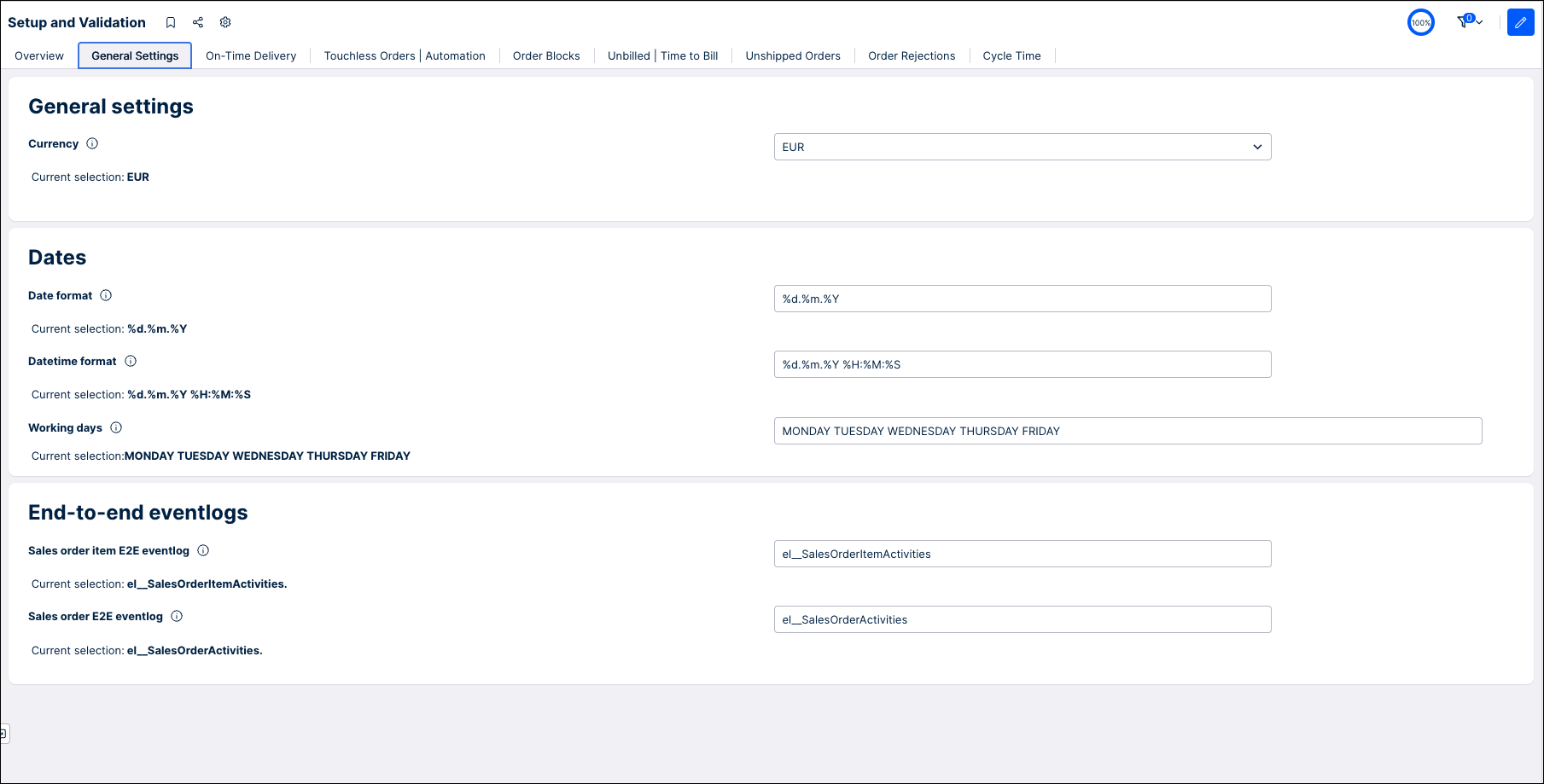Show info icon for Sales order E2E eventlog

(x=177, y=616)
